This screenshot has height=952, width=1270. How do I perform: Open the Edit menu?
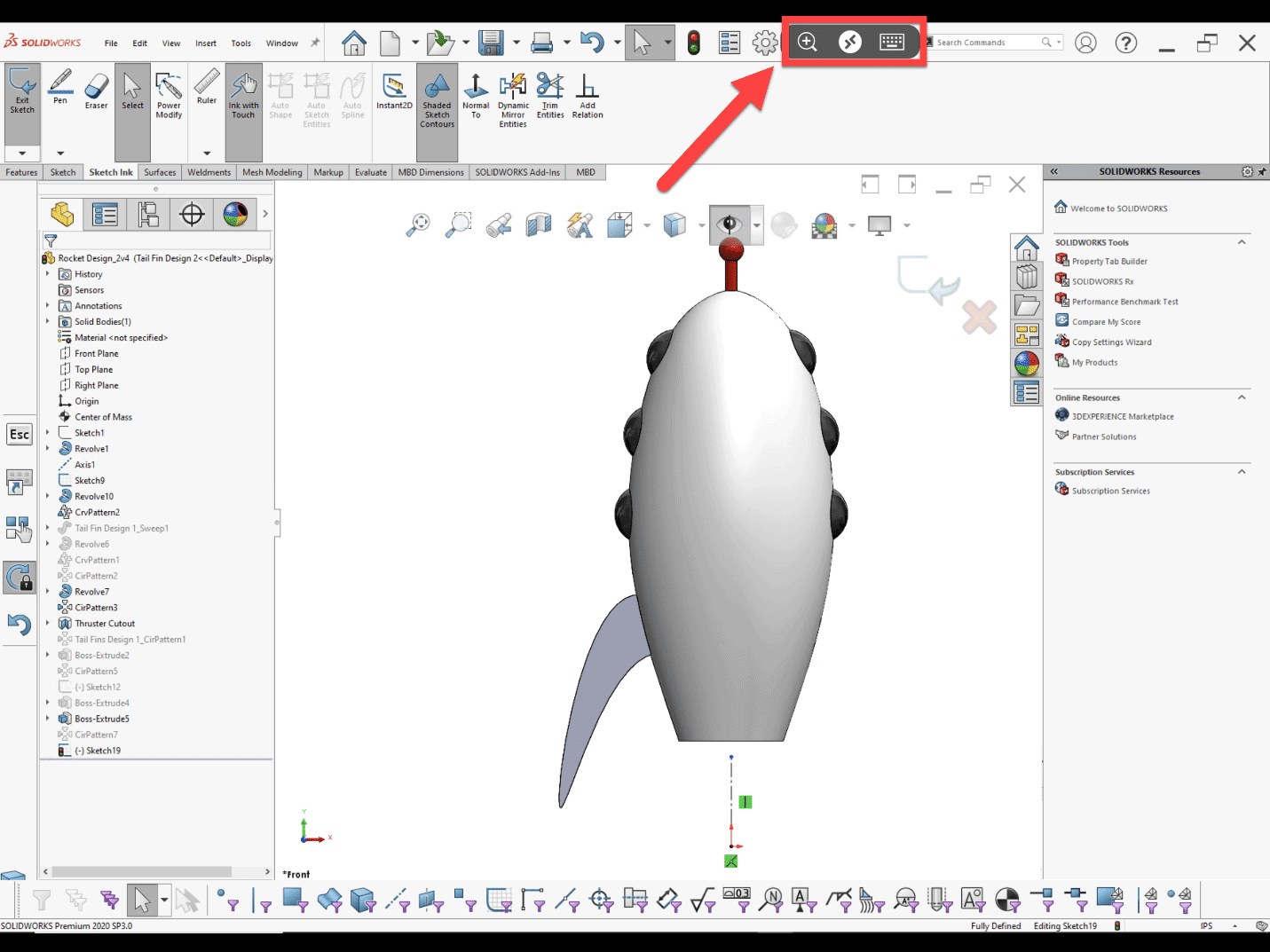(140, 43)
